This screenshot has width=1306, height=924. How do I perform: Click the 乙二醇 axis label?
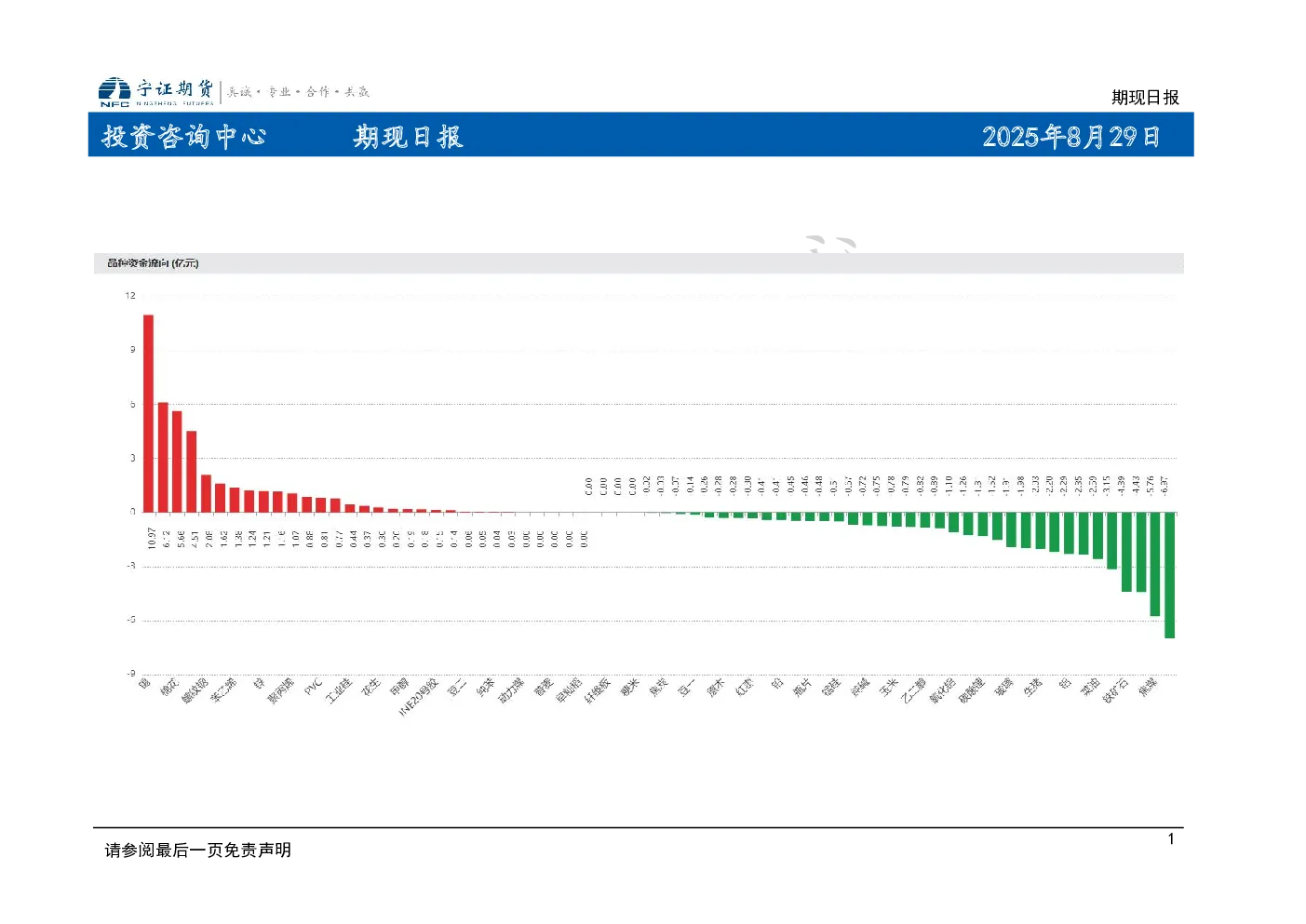coord(914,690)
